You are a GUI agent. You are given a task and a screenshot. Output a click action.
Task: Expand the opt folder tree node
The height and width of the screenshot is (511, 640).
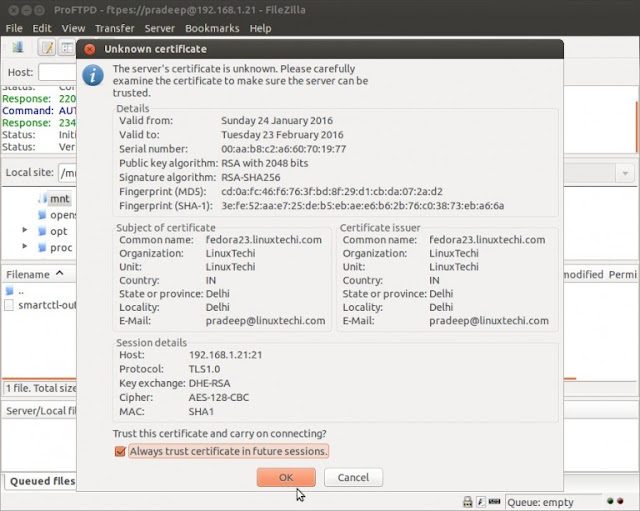25,230
